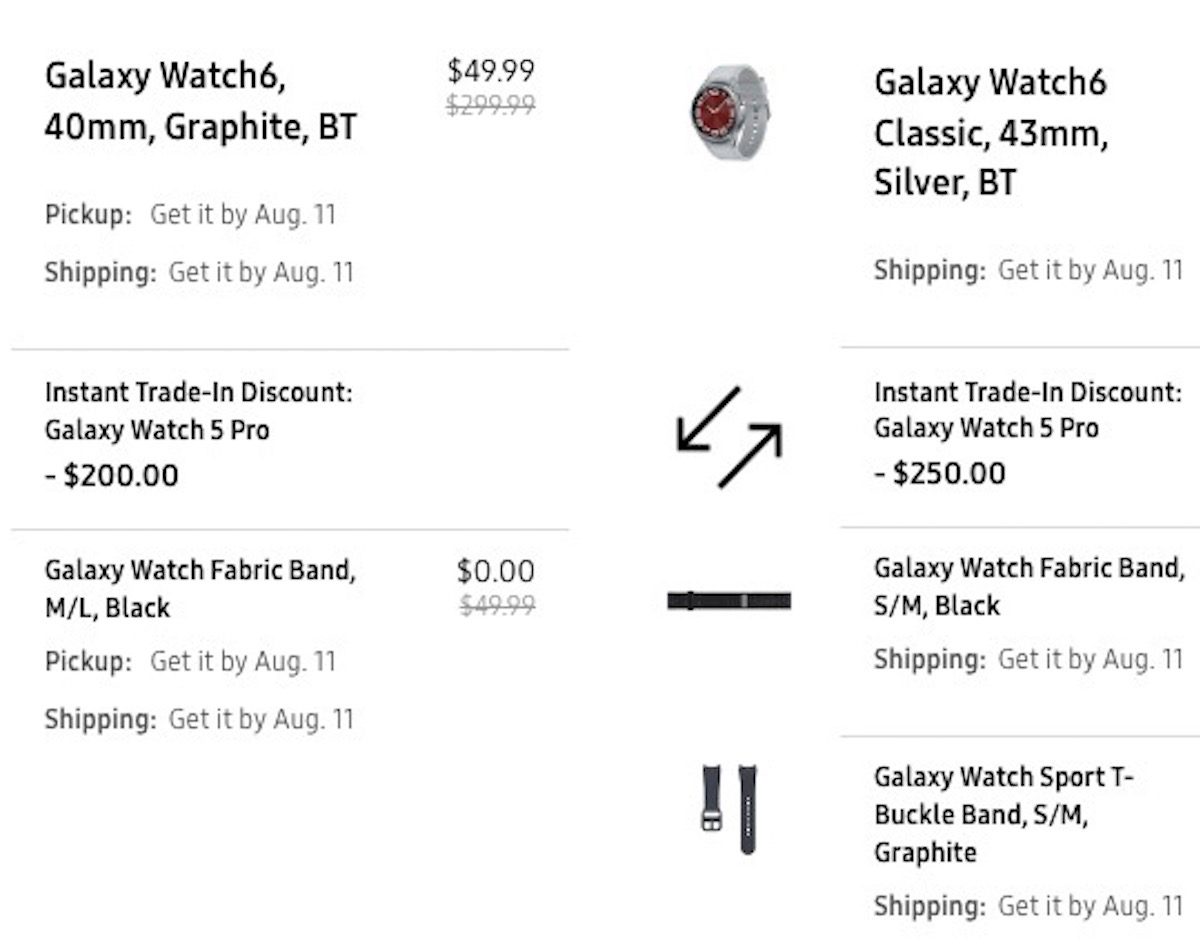1200x946 pixels.
Task: Click the $49.99 Watch6 sale price
Action: 490,71
